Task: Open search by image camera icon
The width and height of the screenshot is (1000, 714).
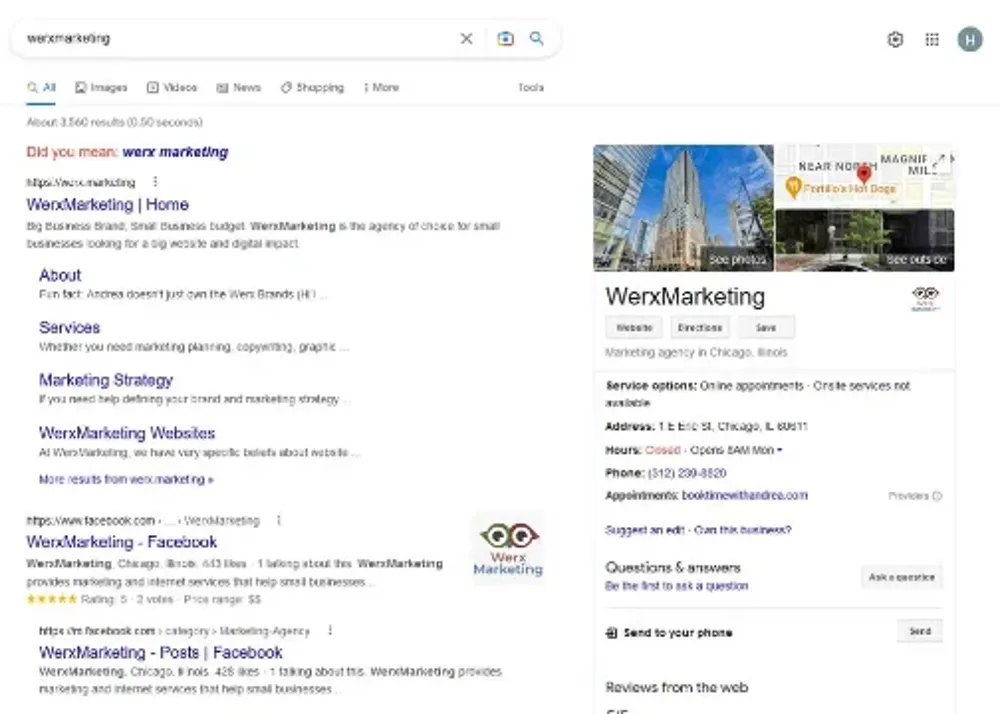Action: point(505,39)
